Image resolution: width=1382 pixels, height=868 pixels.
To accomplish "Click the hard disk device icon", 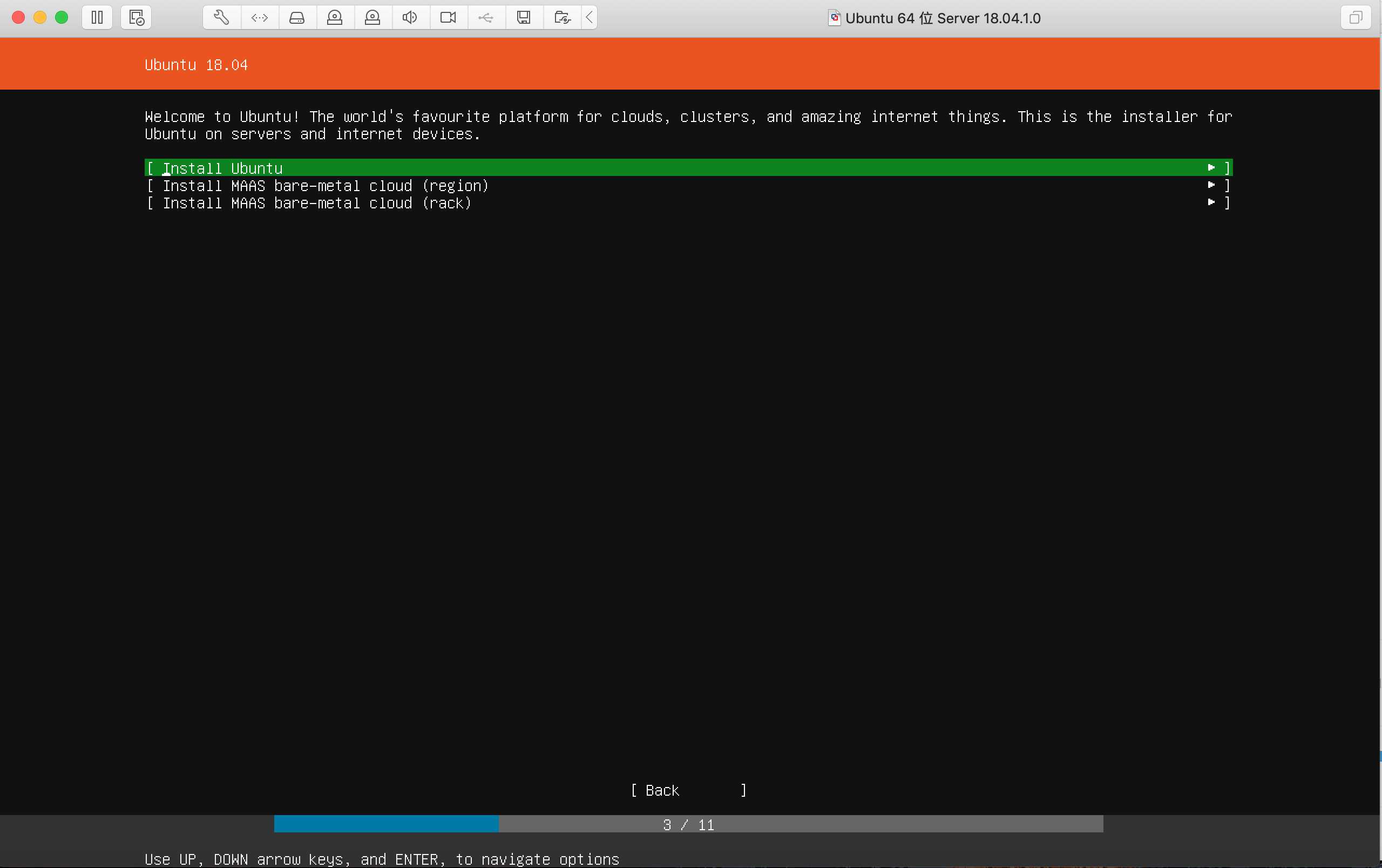I will [x=297, y=18].
